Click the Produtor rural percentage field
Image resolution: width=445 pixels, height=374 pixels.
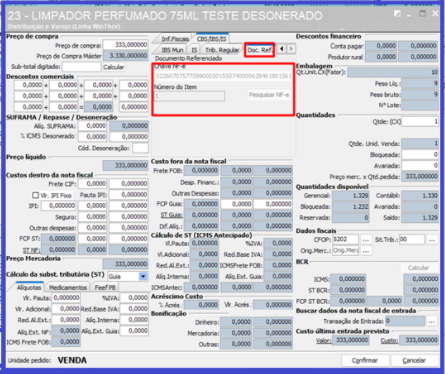[x=381, y=57]
